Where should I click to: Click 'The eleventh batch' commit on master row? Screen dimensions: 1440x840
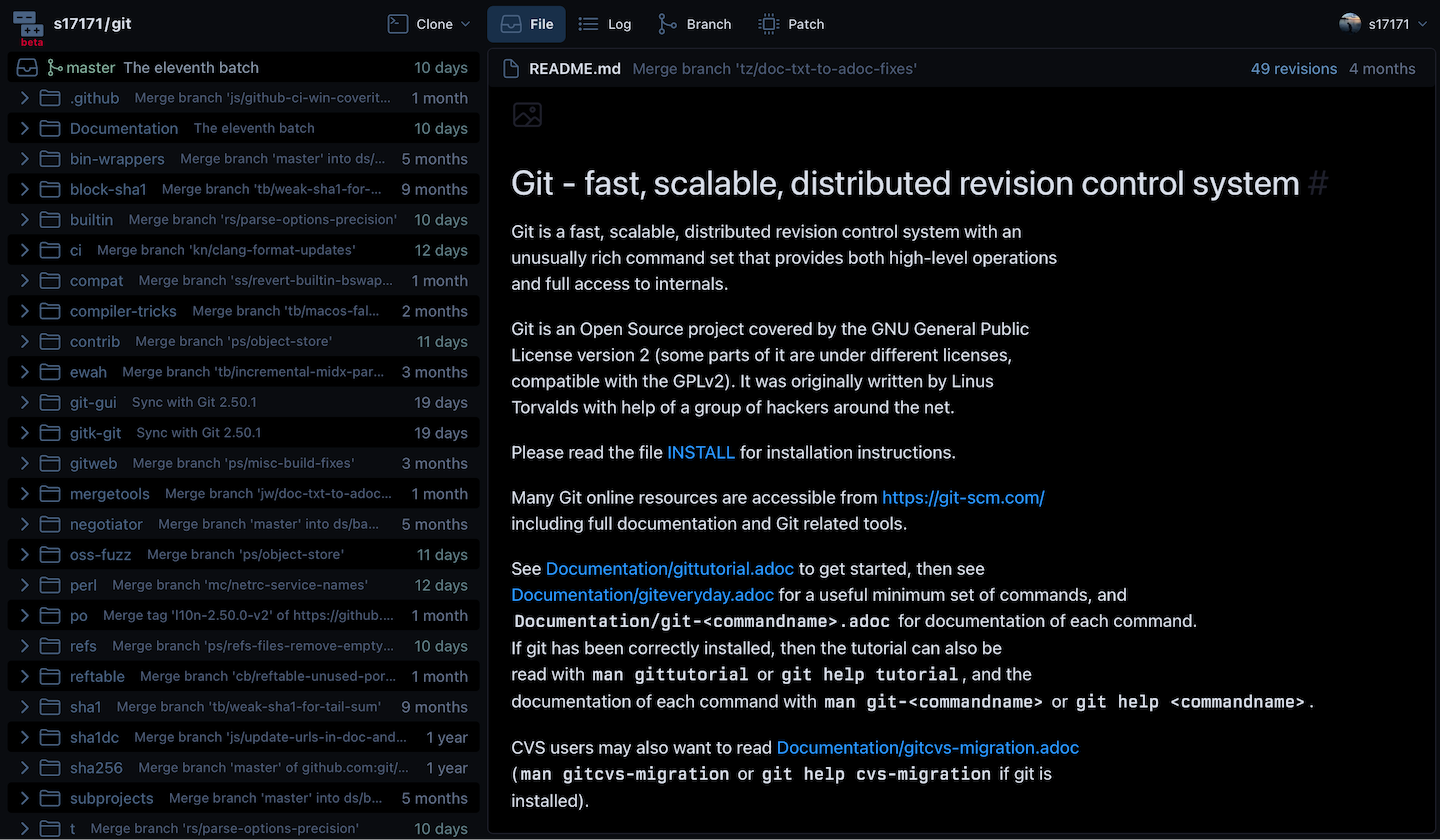tap(191, 68)
